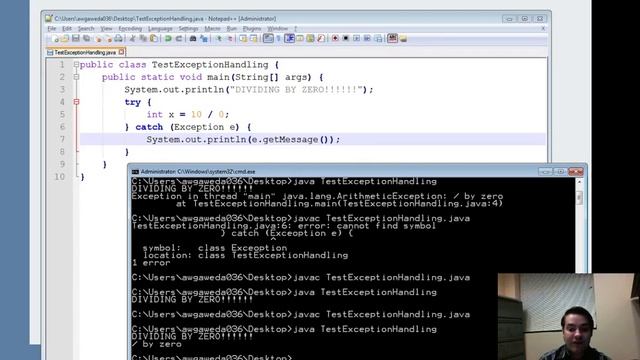
Task: Click the last toolbar icon after ABC
Action: coord(403,39)
